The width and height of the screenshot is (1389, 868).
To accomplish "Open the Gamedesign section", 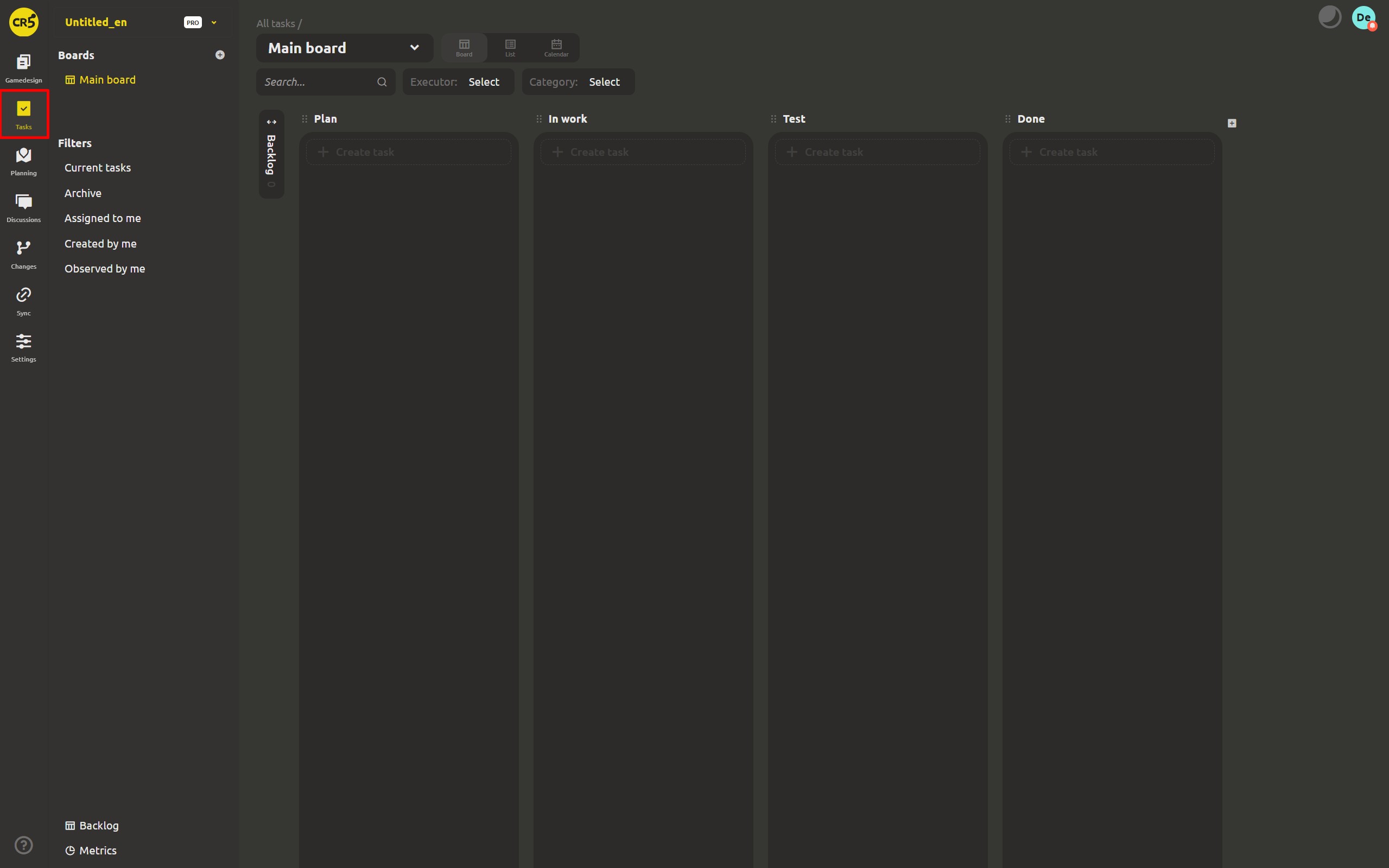I will (x=23, y=68).
